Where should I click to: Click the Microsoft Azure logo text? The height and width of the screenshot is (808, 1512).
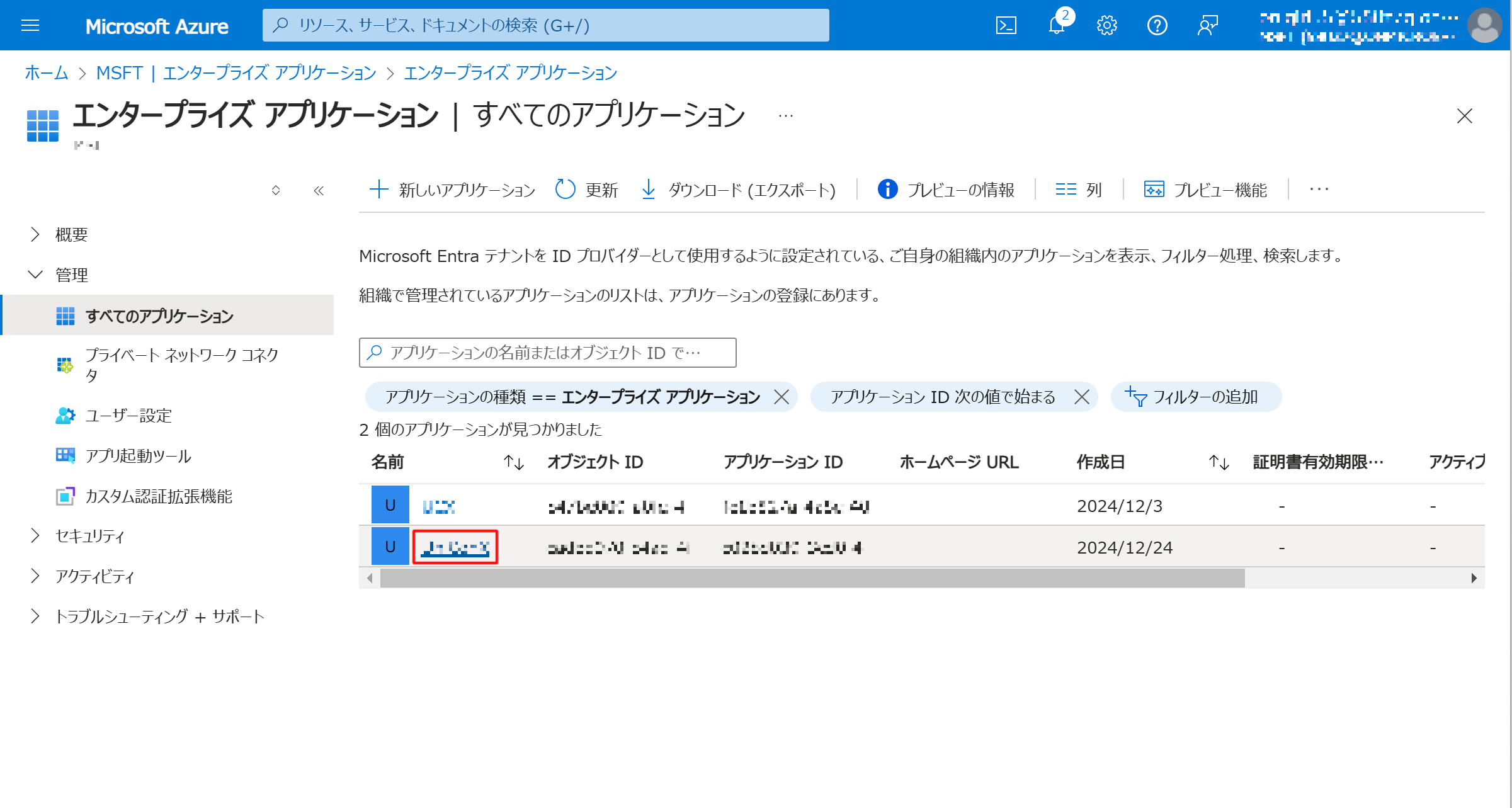157,26
